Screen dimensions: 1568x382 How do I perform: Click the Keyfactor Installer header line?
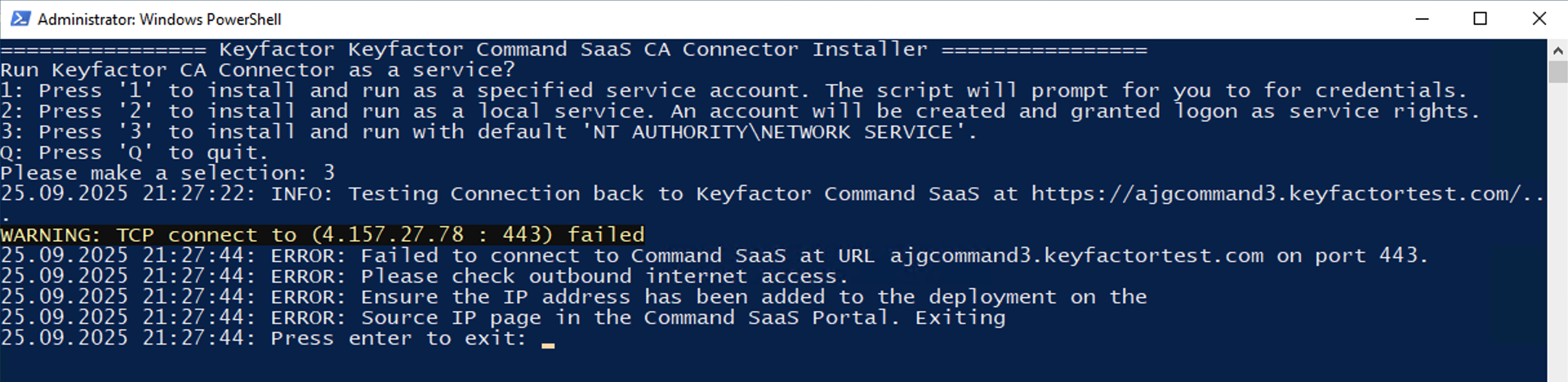(573, 50)
